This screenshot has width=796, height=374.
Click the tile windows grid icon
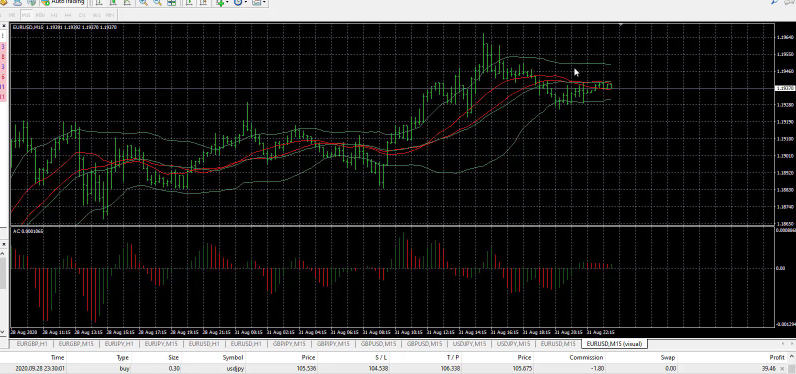point(172,2)
